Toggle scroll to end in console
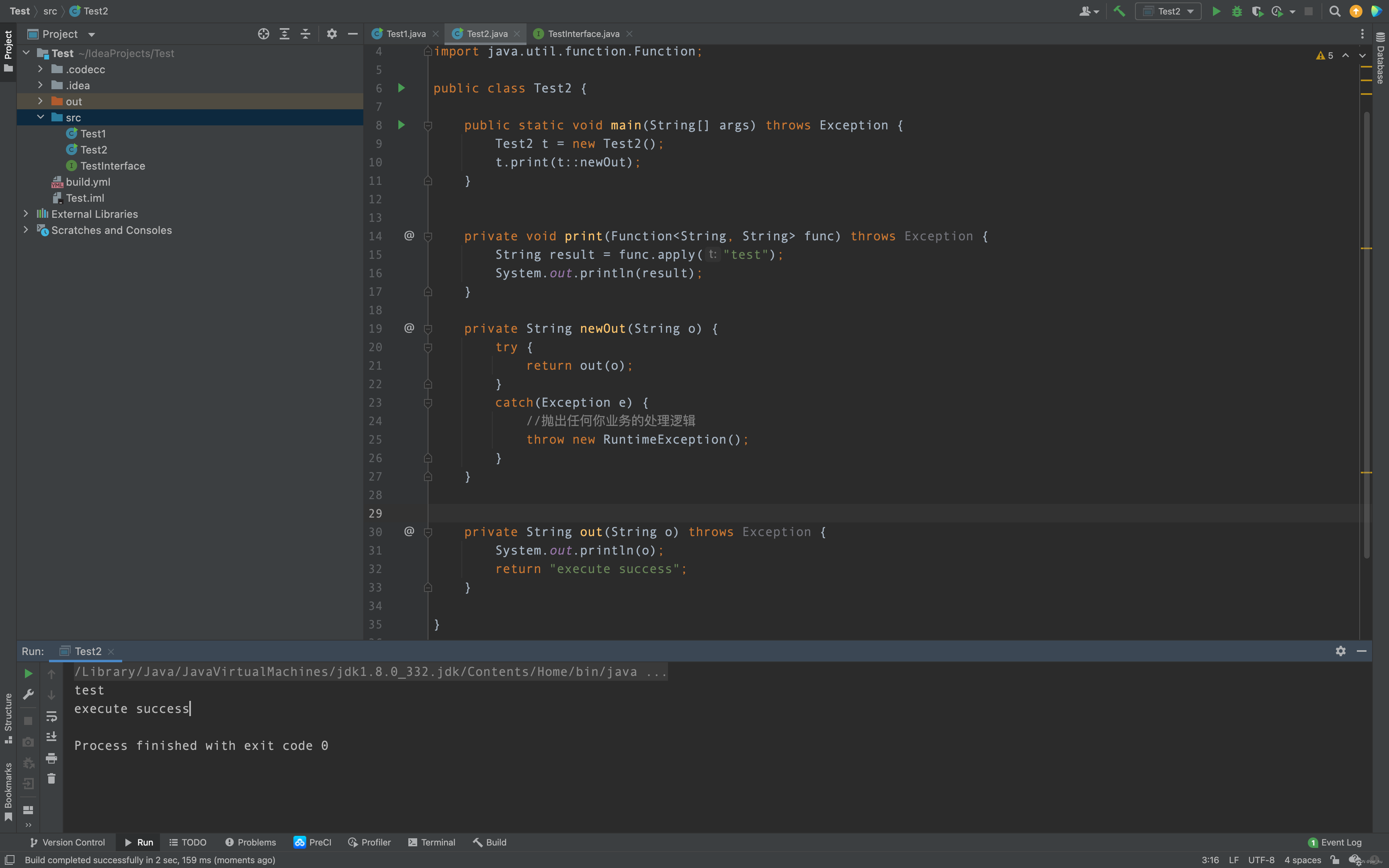This screenshot has height=868, width=1389. [51, 737]
